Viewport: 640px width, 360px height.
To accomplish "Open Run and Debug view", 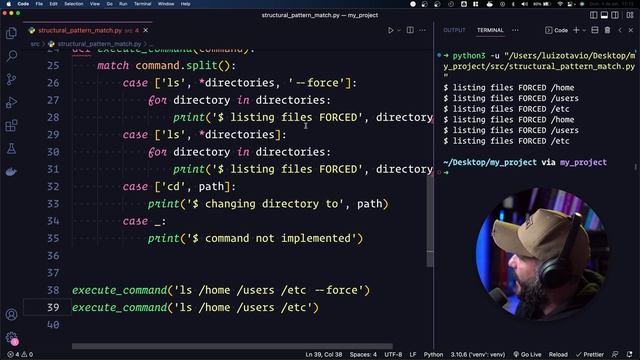I will point(11,102).
